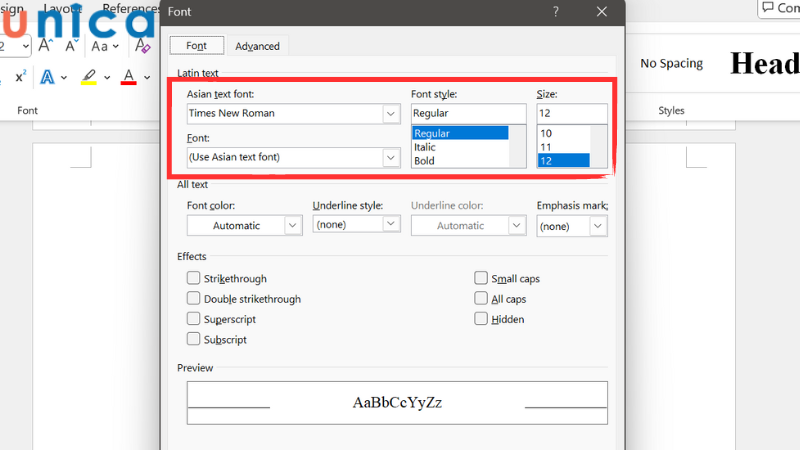Select Regular in Font style list
Viewport: 800px width, 450px height.
tap(460, 133)
